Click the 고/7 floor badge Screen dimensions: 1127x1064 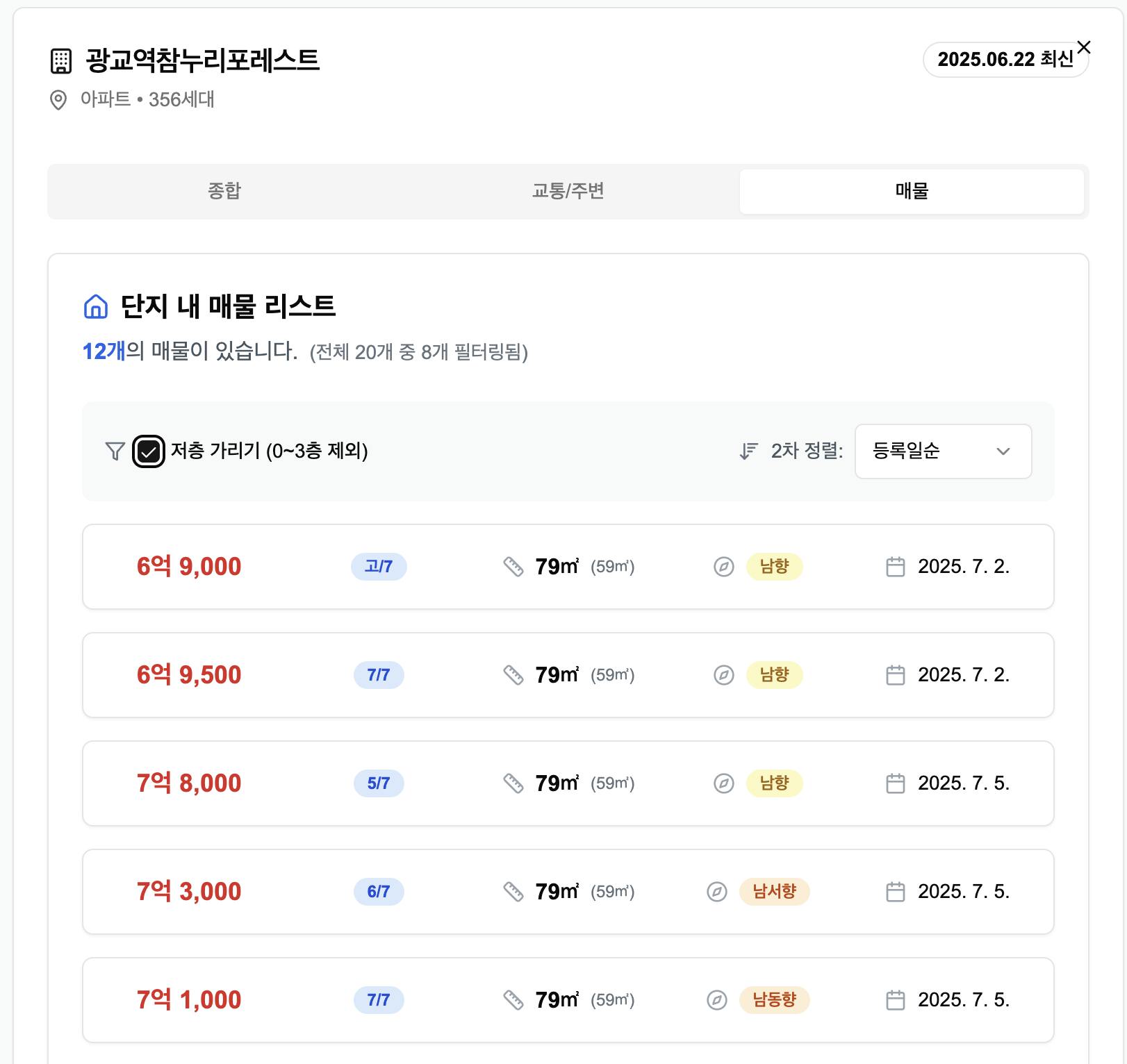[379, 567]
